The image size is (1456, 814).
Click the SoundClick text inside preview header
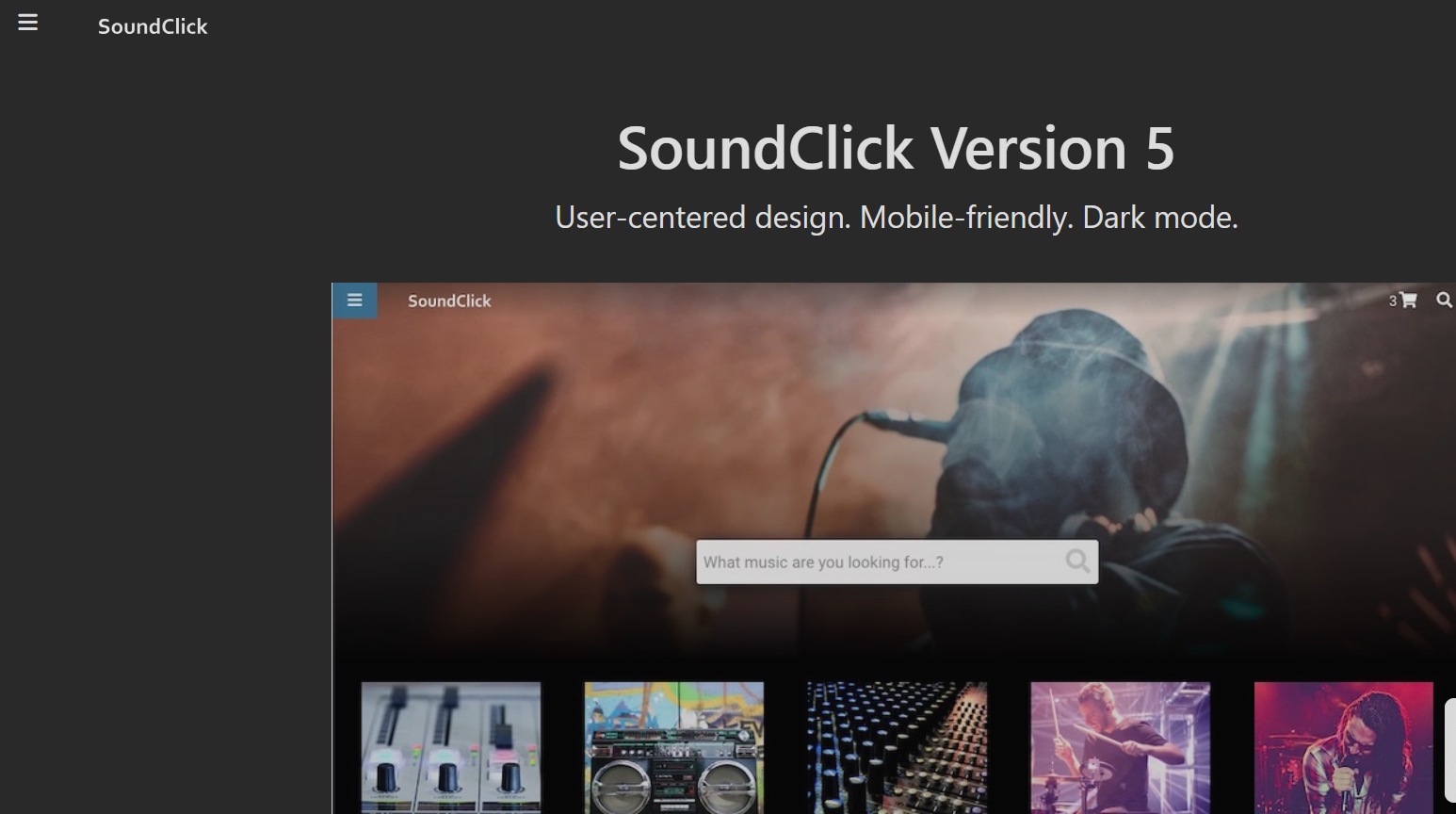tap(449, 301)
